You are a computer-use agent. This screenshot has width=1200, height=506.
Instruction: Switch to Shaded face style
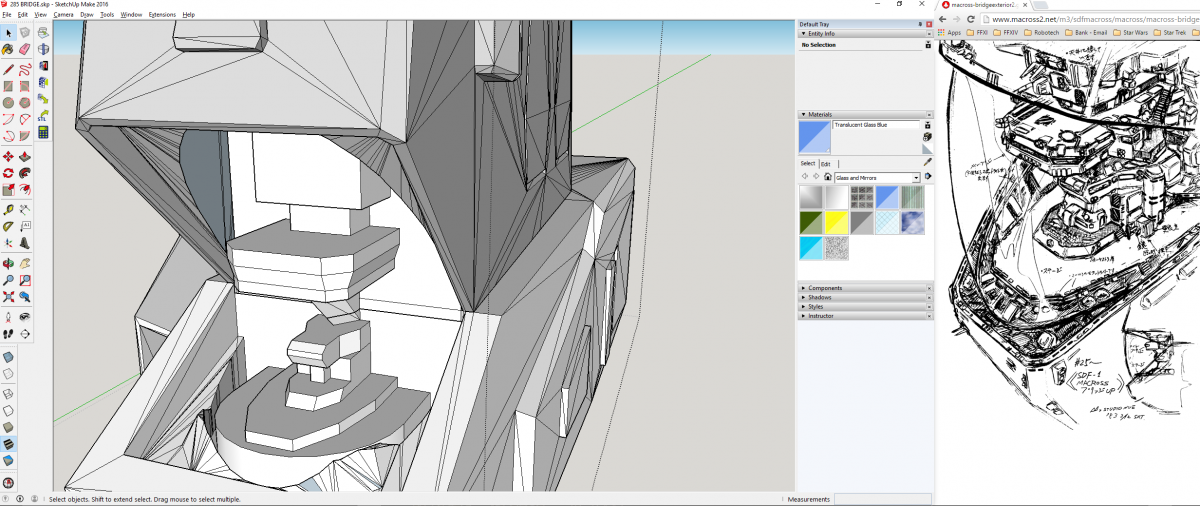pyautogui.click(x=9, y=427)
